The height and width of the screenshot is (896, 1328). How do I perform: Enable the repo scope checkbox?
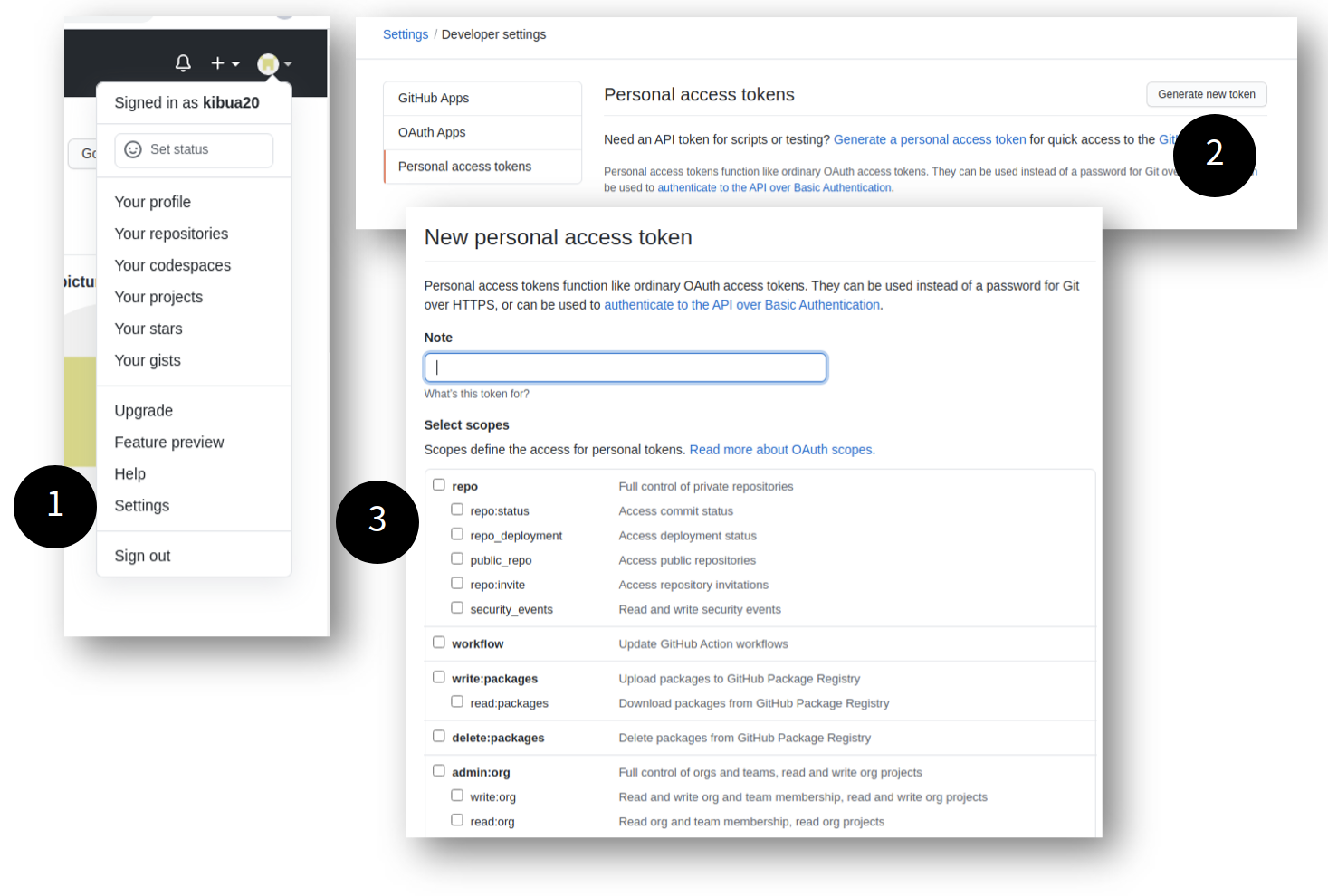click(439, 485)
